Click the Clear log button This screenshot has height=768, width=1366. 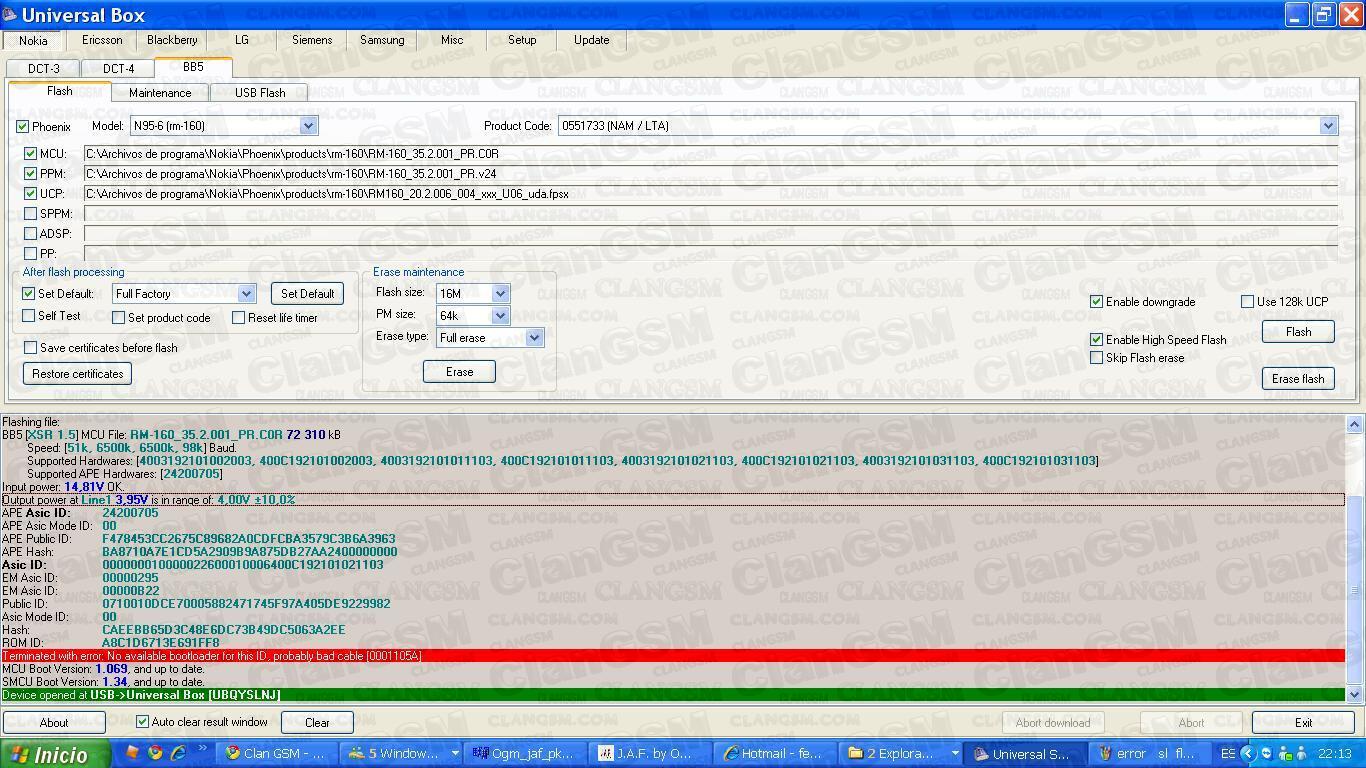click(317, 723)
